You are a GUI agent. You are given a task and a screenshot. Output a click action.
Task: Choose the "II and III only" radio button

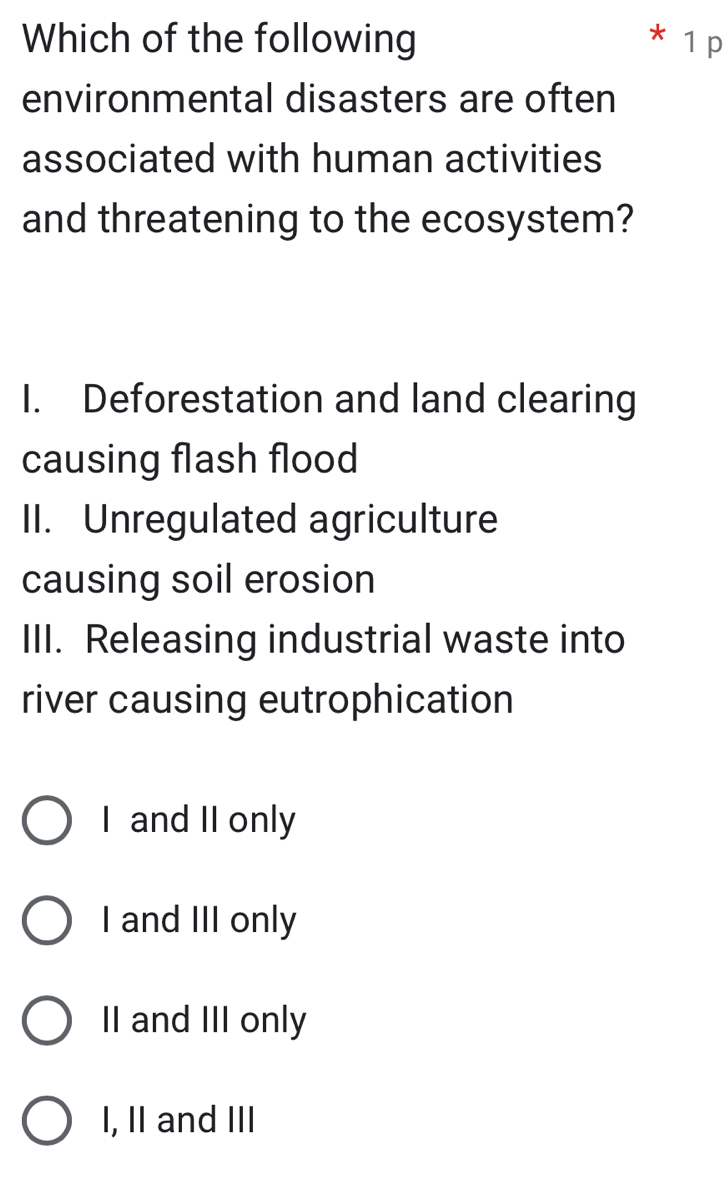pos(47,1021)
